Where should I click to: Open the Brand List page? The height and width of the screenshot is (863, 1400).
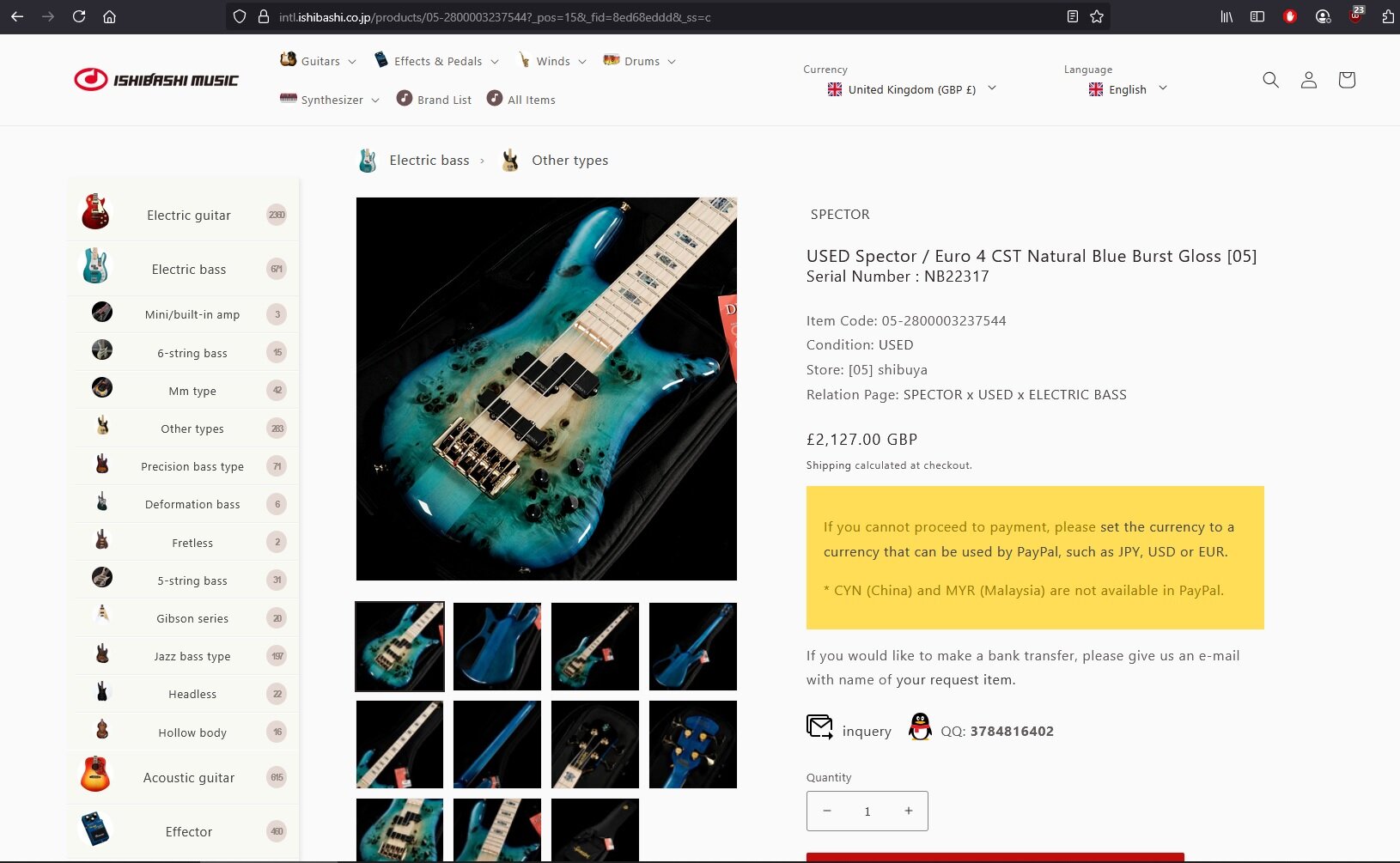tap(434, 100)
